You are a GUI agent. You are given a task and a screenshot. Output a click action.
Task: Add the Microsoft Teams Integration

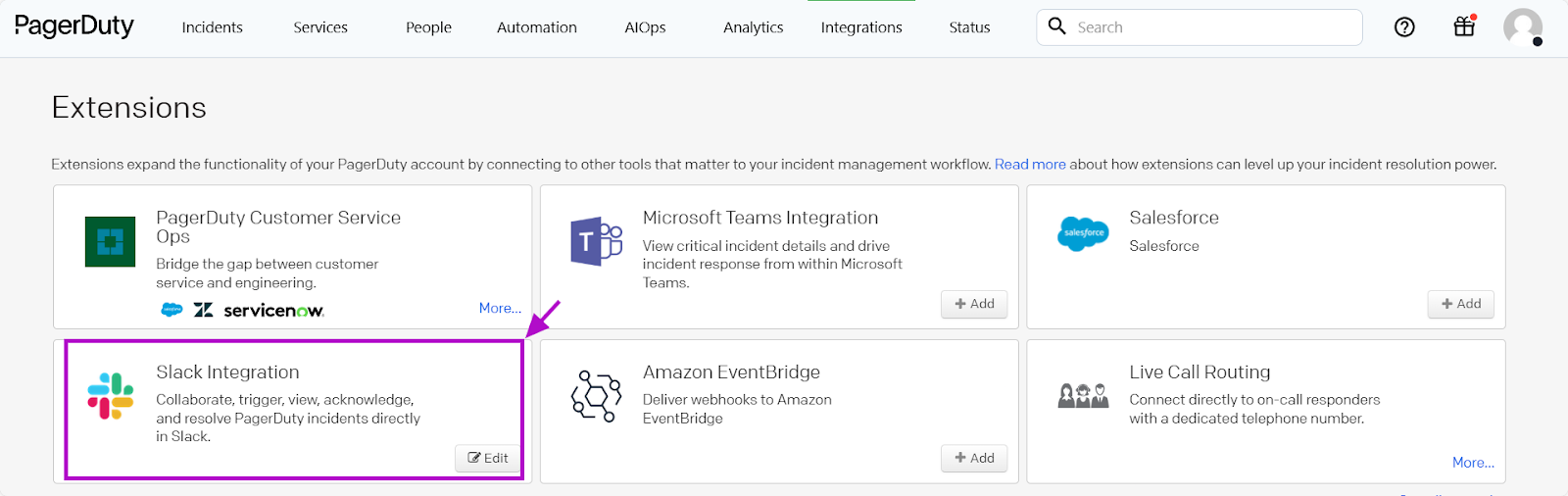(974, 304)
